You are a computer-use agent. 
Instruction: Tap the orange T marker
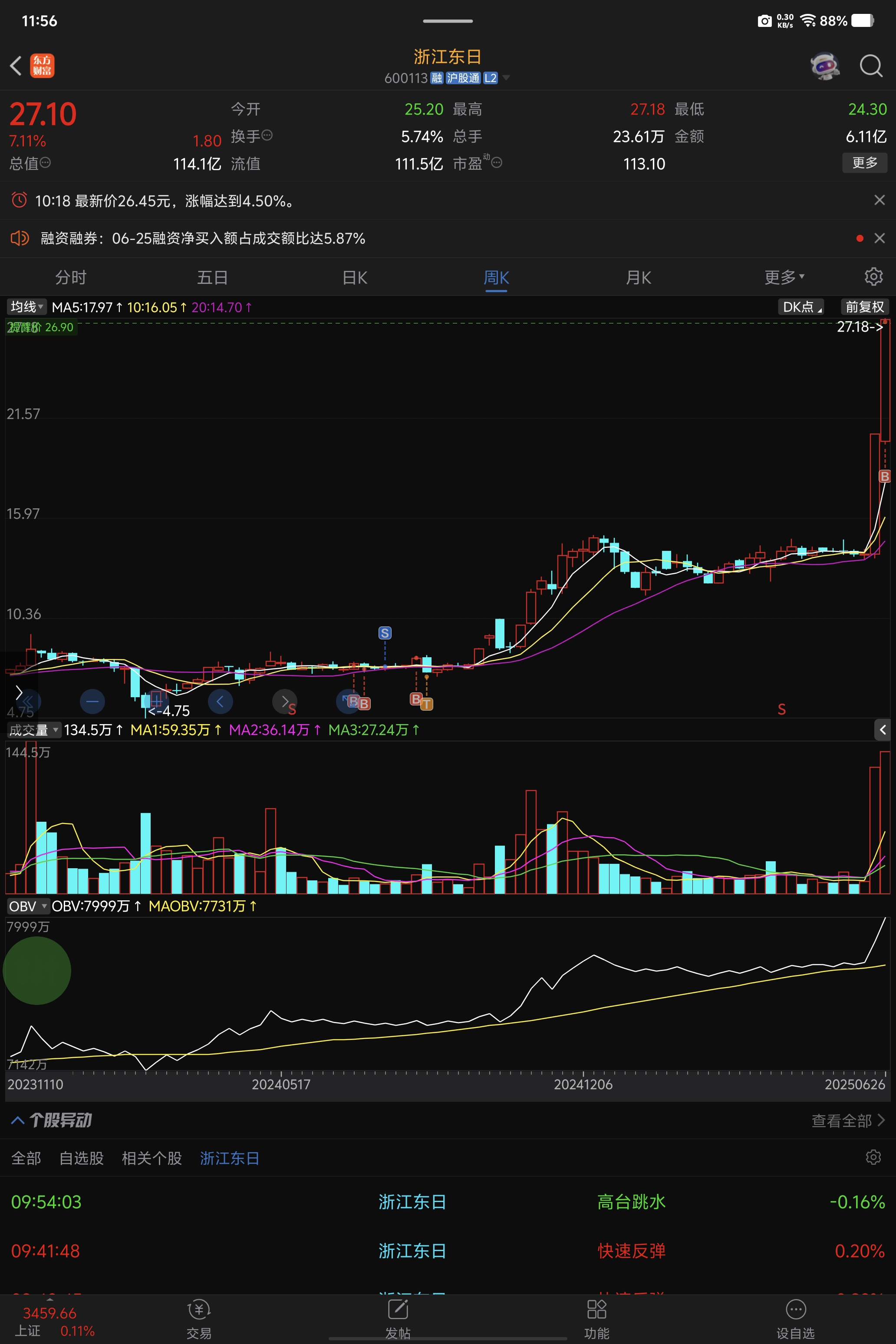(427, 704)
